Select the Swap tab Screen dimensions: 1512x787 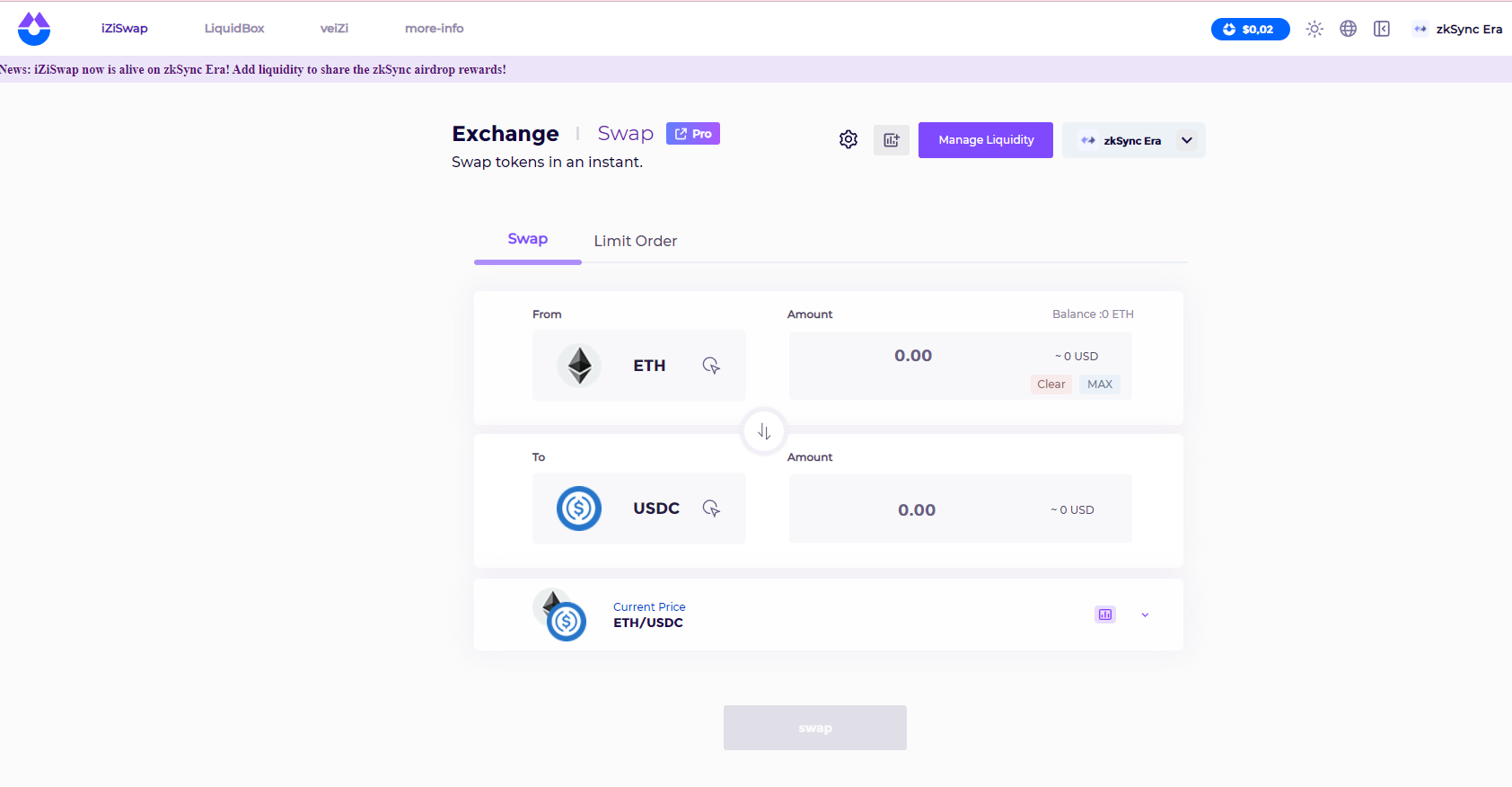point(528,239)
